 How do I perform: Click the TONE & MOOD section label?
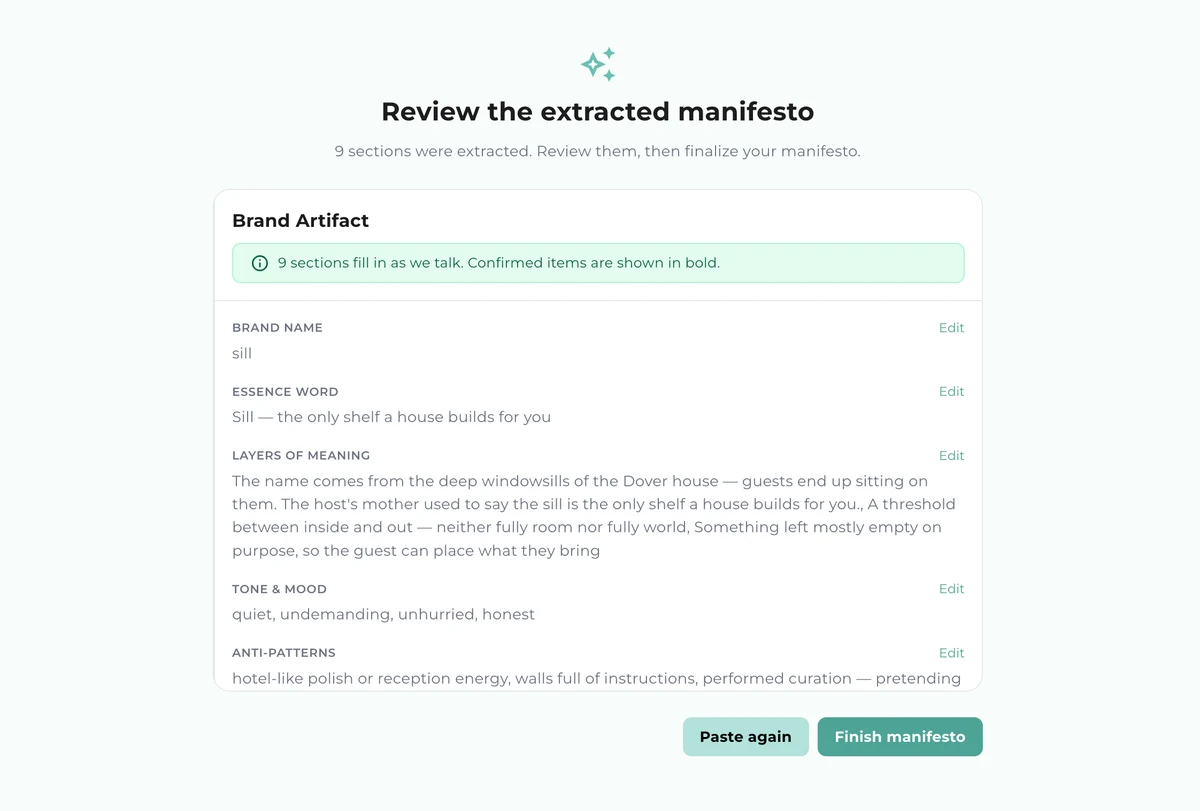279,589
